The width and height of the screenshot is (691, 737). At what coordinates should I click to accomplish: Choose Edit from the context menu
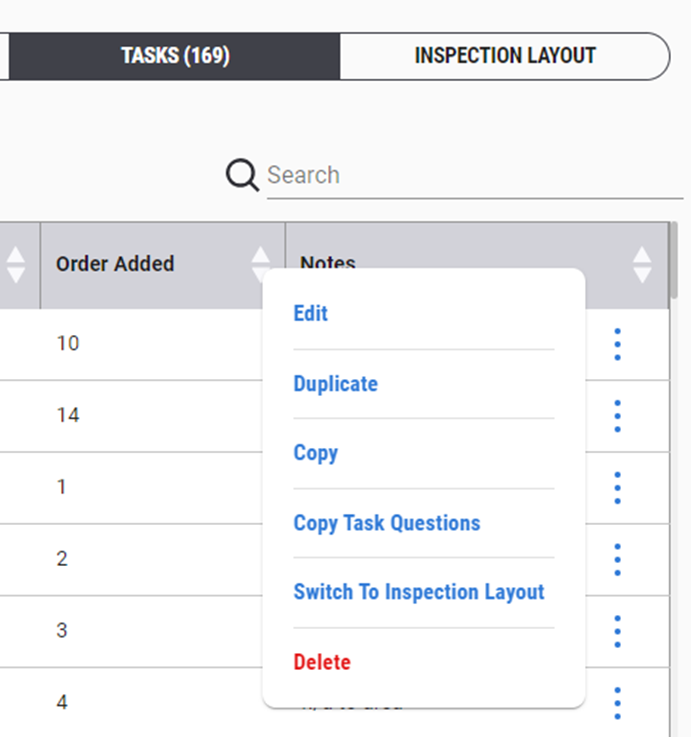(311, 314)
